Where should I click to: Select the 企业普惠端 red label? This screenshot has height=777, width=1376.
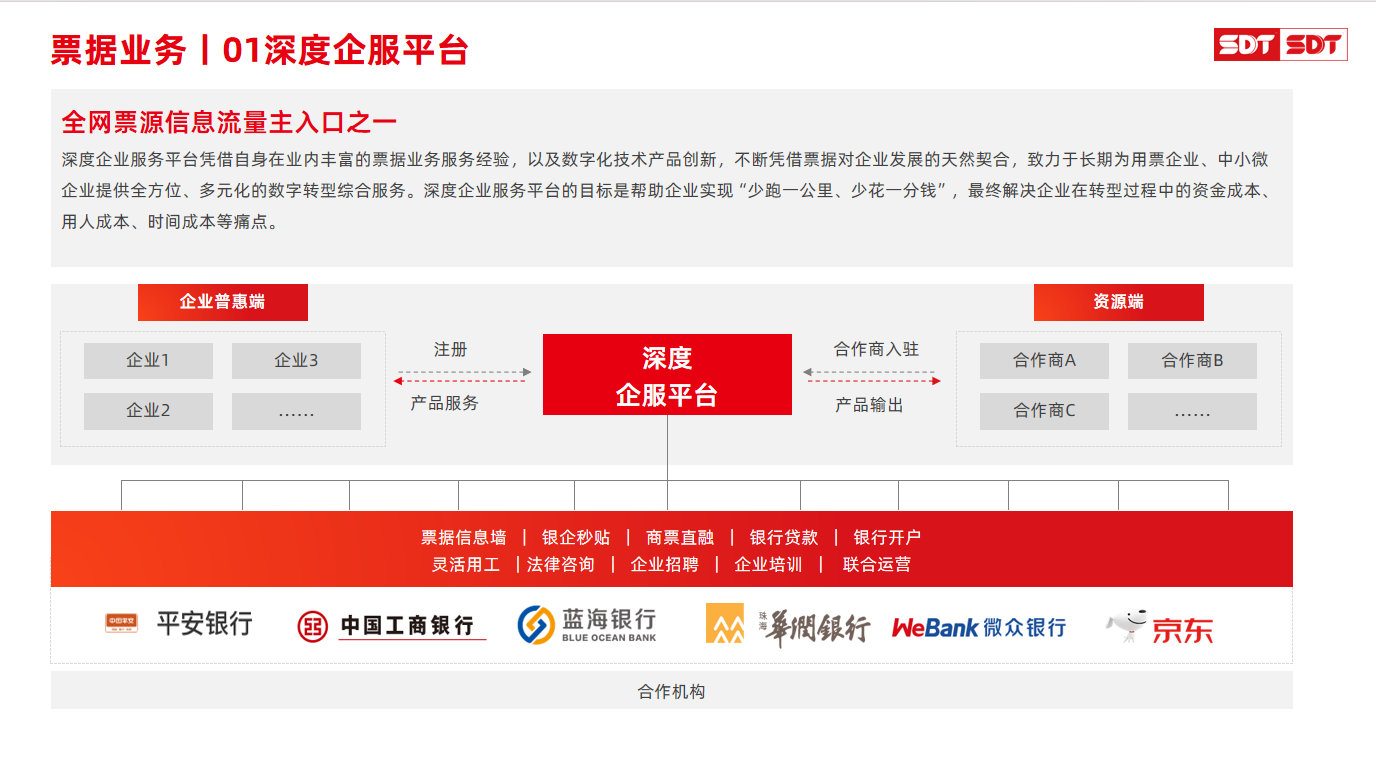(222, 302)
